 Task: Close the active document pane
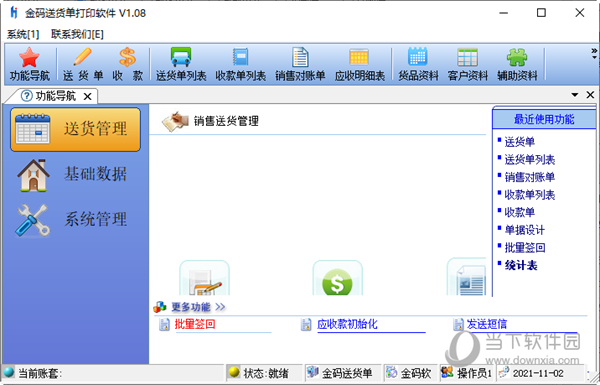click(590, 95)
